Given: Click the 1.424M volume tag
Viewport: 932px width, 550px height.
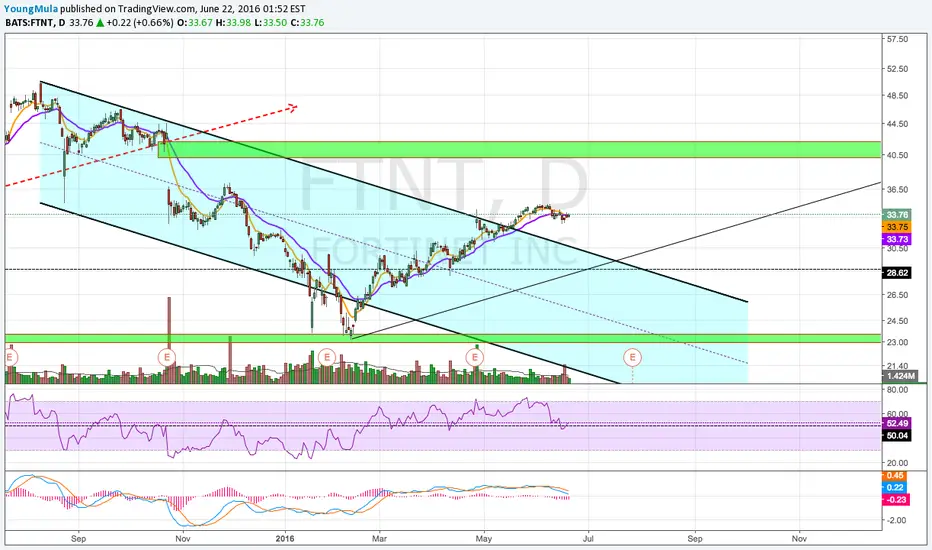Looking at the screenshot, I should 900,376.
